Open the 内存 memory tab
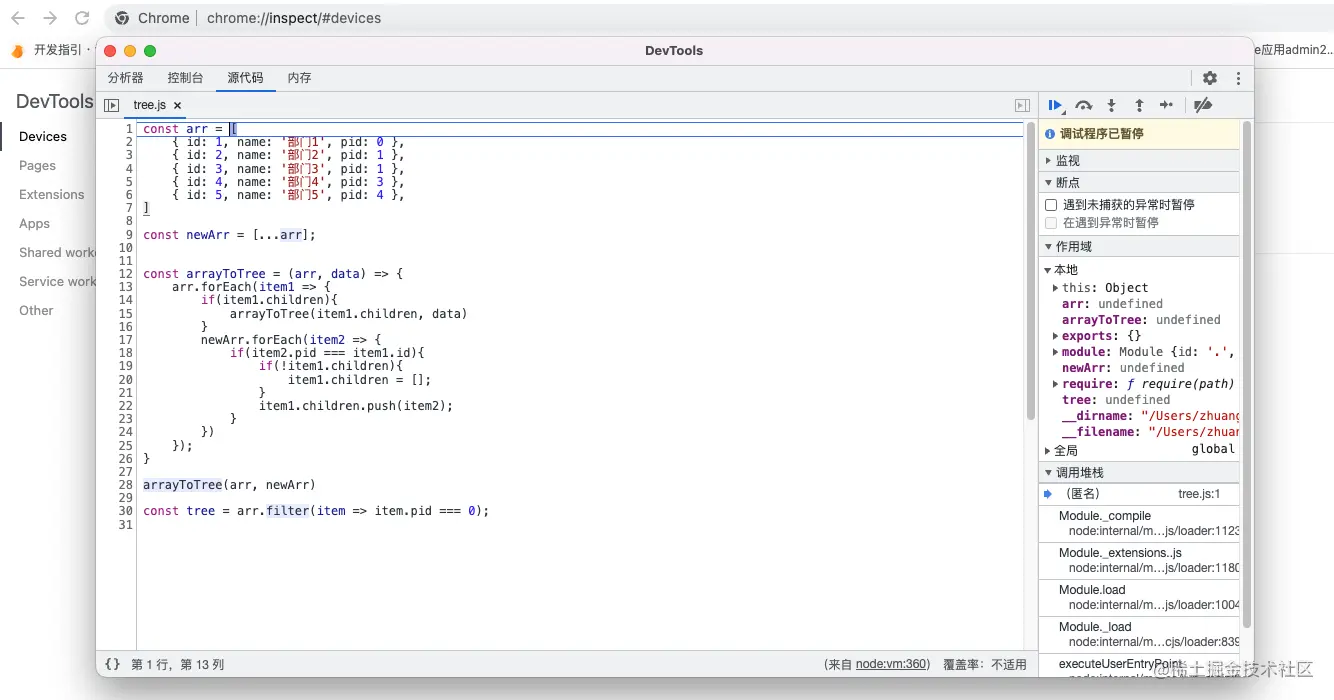 299,78
